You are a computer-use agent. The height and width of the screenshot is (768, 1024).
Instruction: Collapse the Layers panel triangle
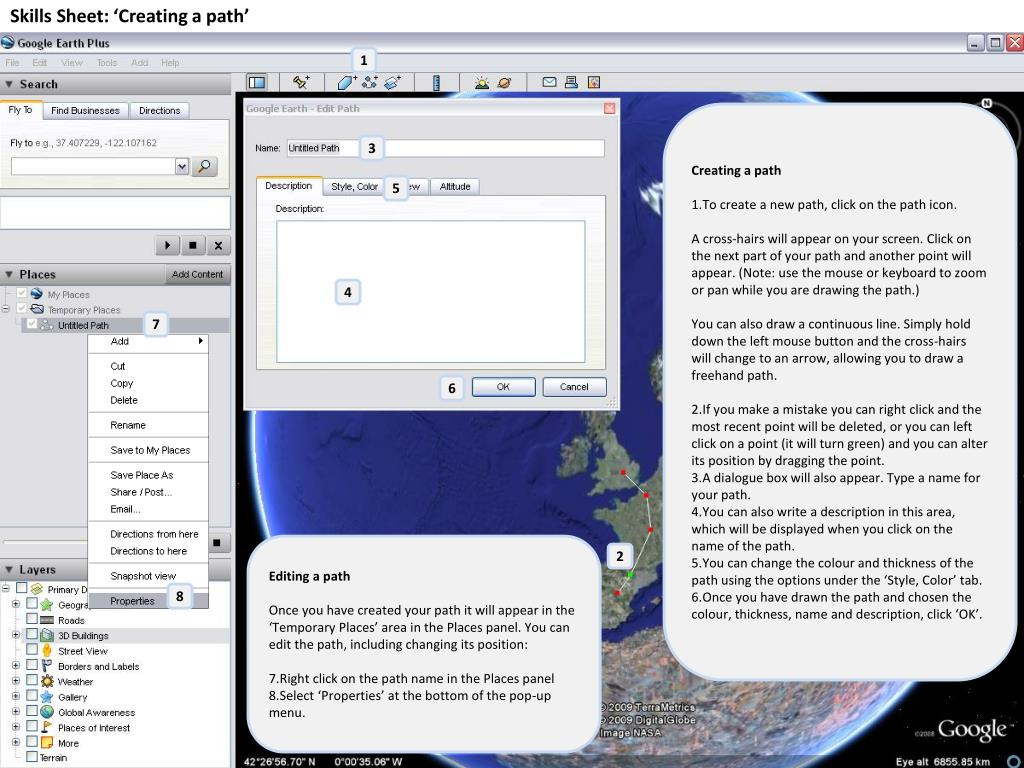tap(9, 569)
